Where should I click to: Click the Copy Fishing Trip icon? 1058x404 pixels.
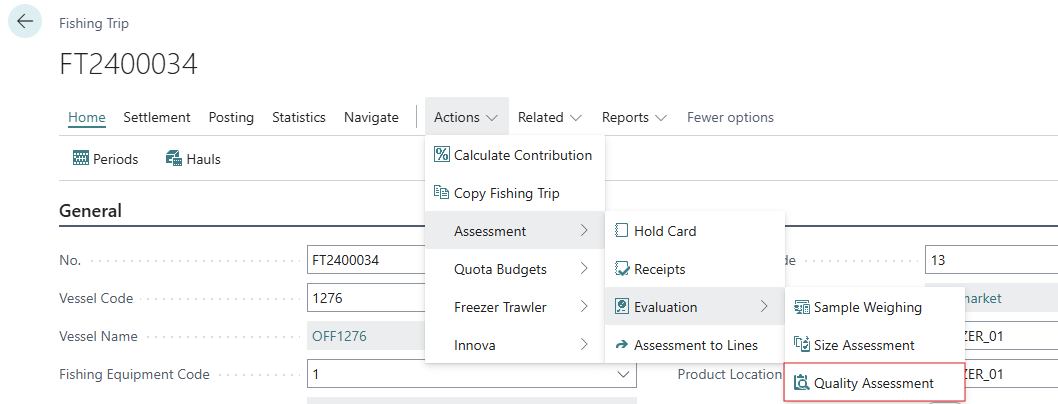(x=441, y=193)
